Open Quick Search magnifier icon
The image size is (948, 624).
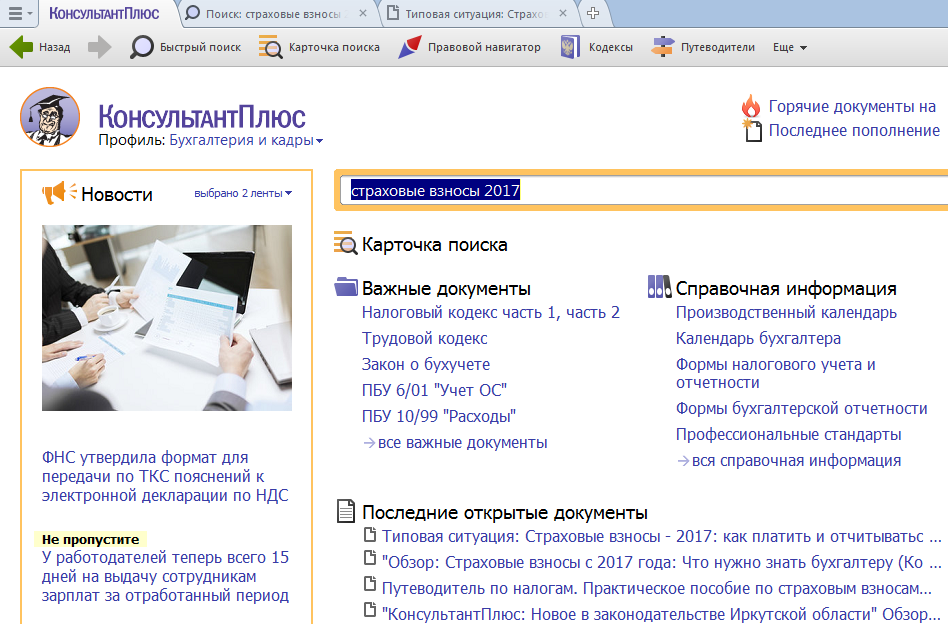point(143,47)
